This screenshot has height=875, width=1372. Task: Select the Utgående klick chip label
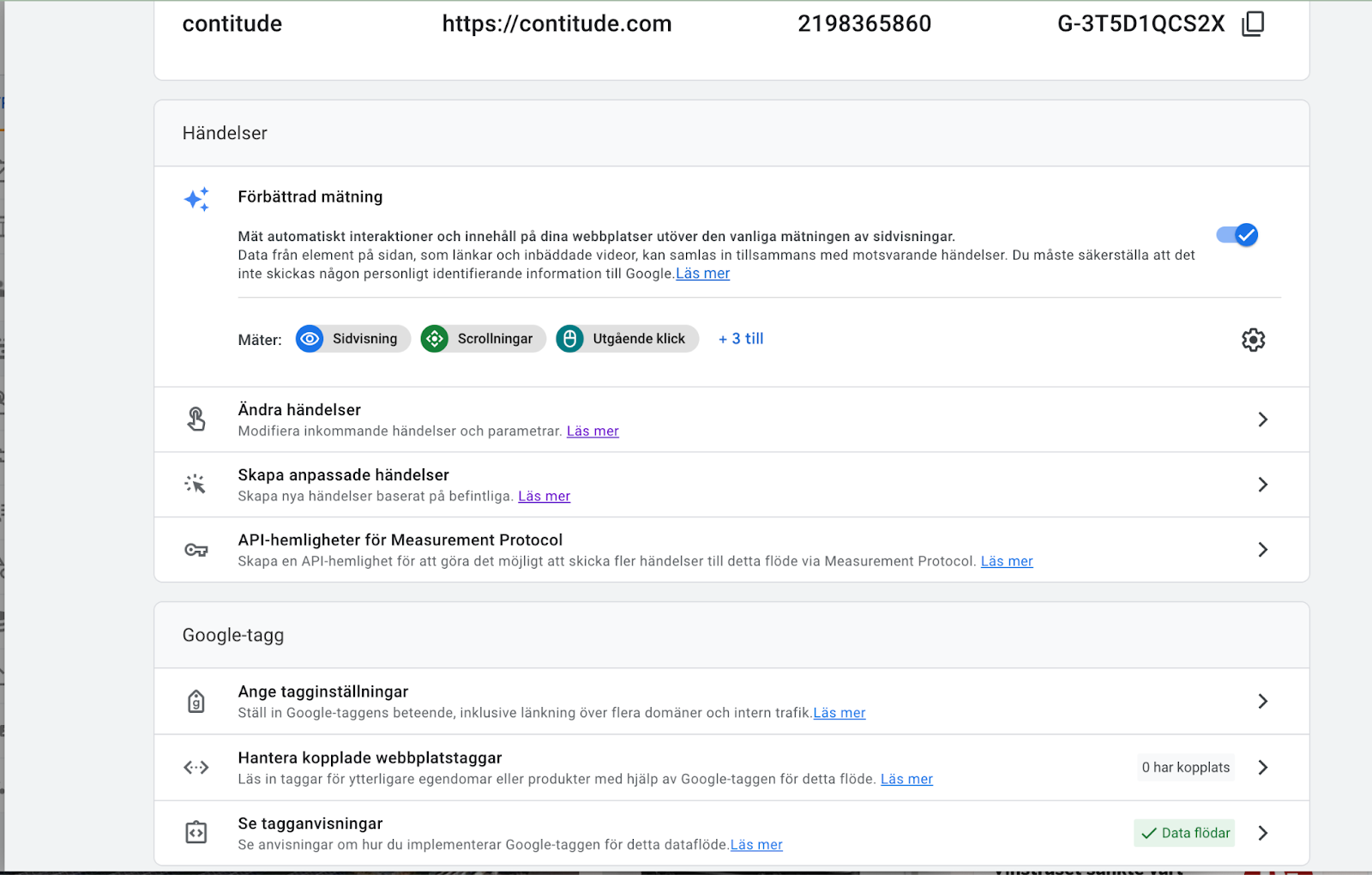639,339
